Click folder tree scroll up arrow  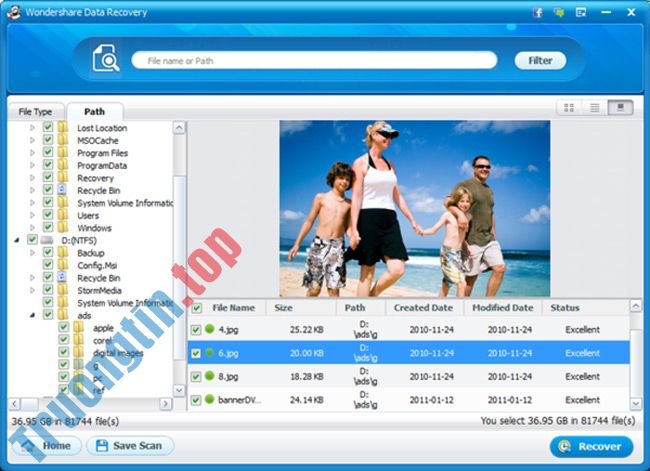click(x=179, y=127)
